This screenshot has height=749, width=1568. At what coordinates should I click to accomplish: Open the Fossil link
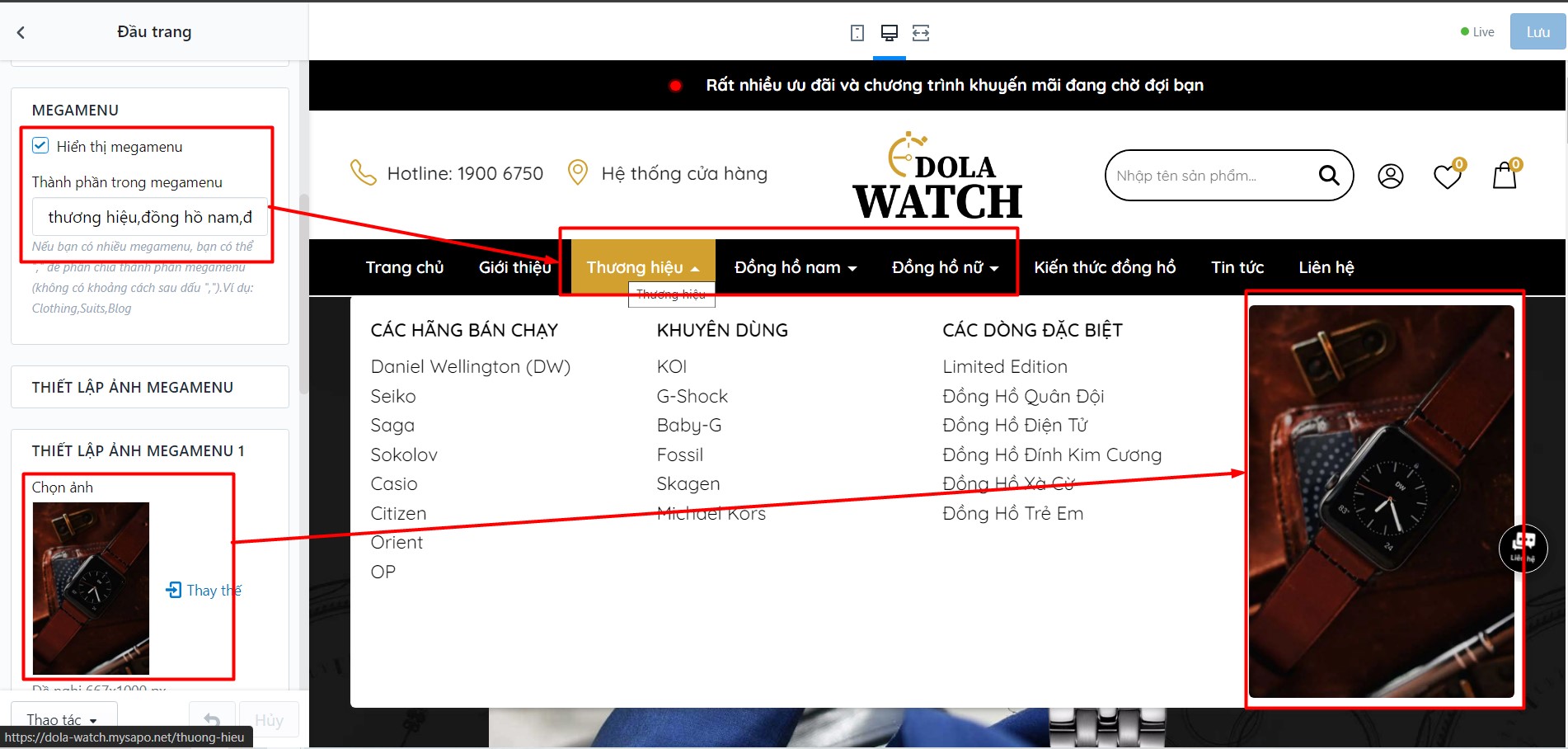coord(680,455)
